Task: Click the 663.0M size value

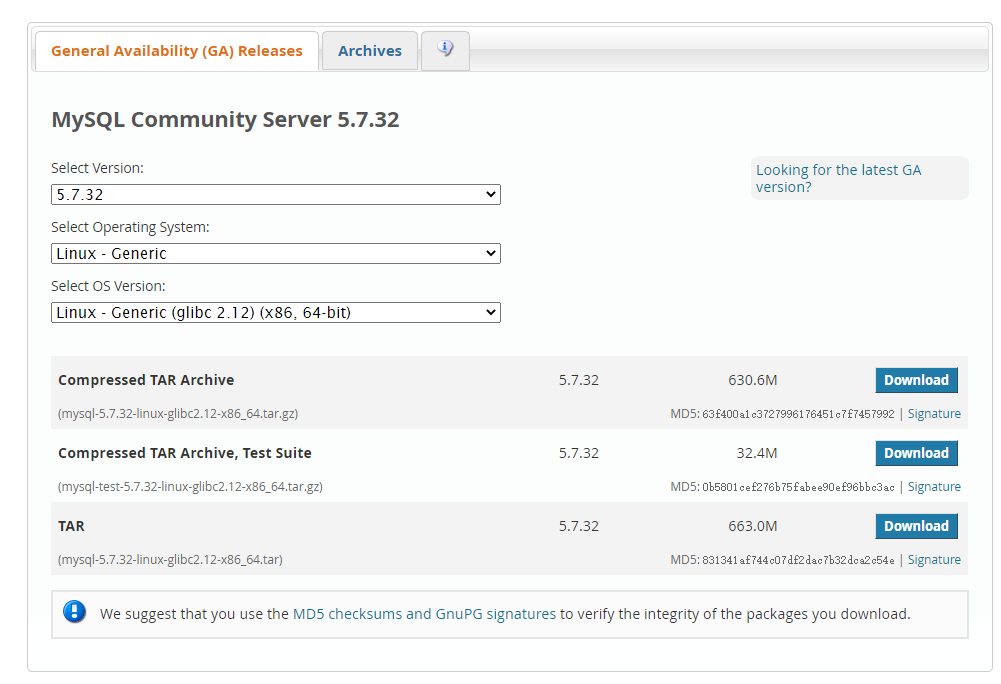Action: (x=753, y=526)
